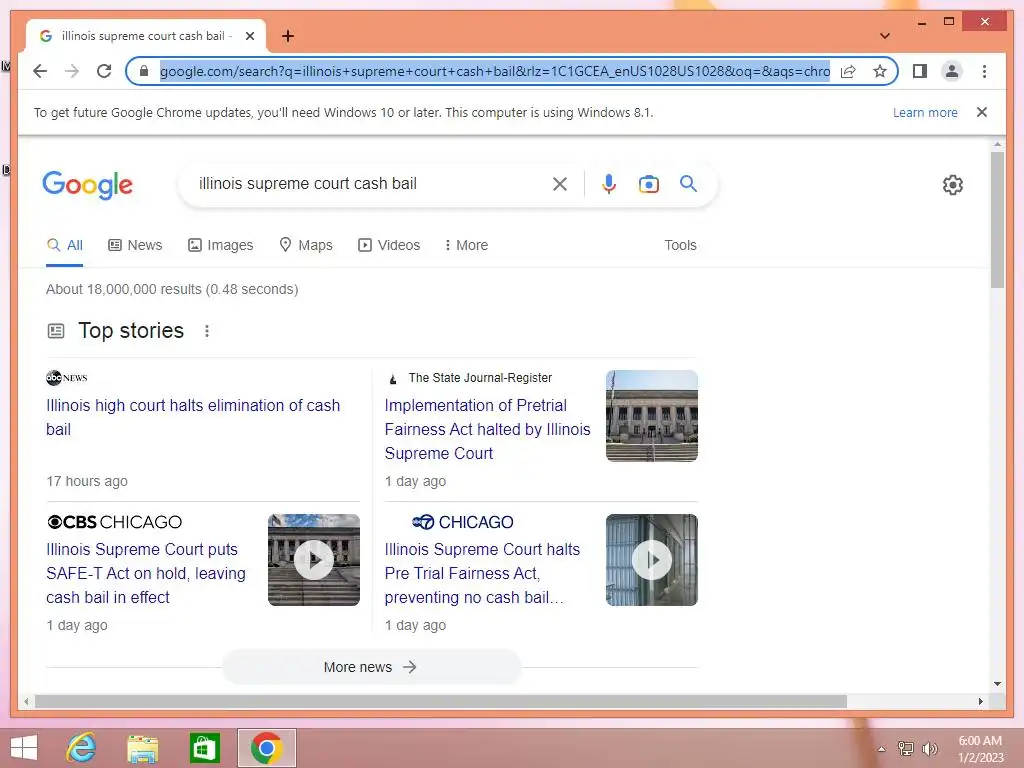
Task: Open the network tray icon
Action: [906, 749]
